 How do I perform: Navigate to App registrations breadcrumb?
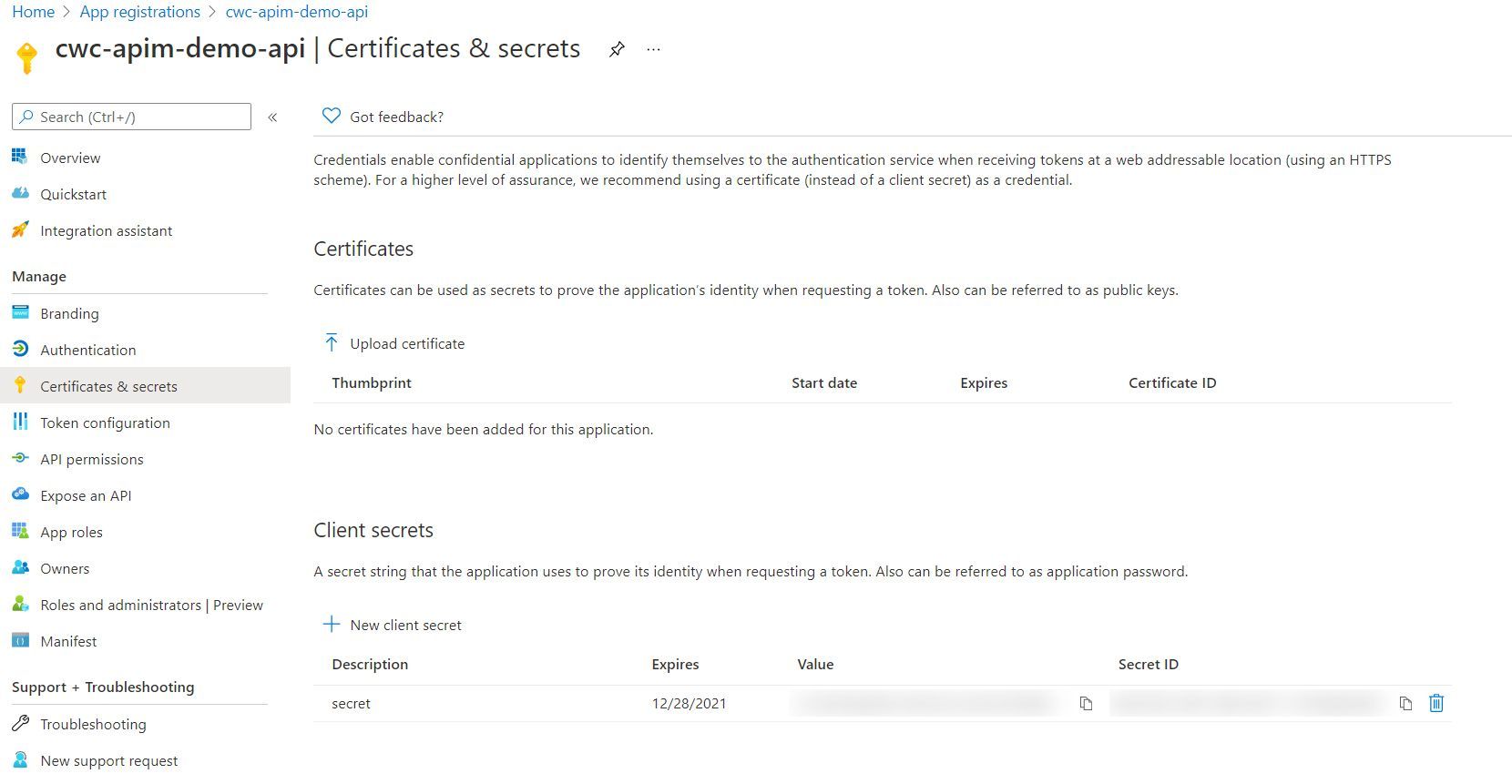pos(139,11)
